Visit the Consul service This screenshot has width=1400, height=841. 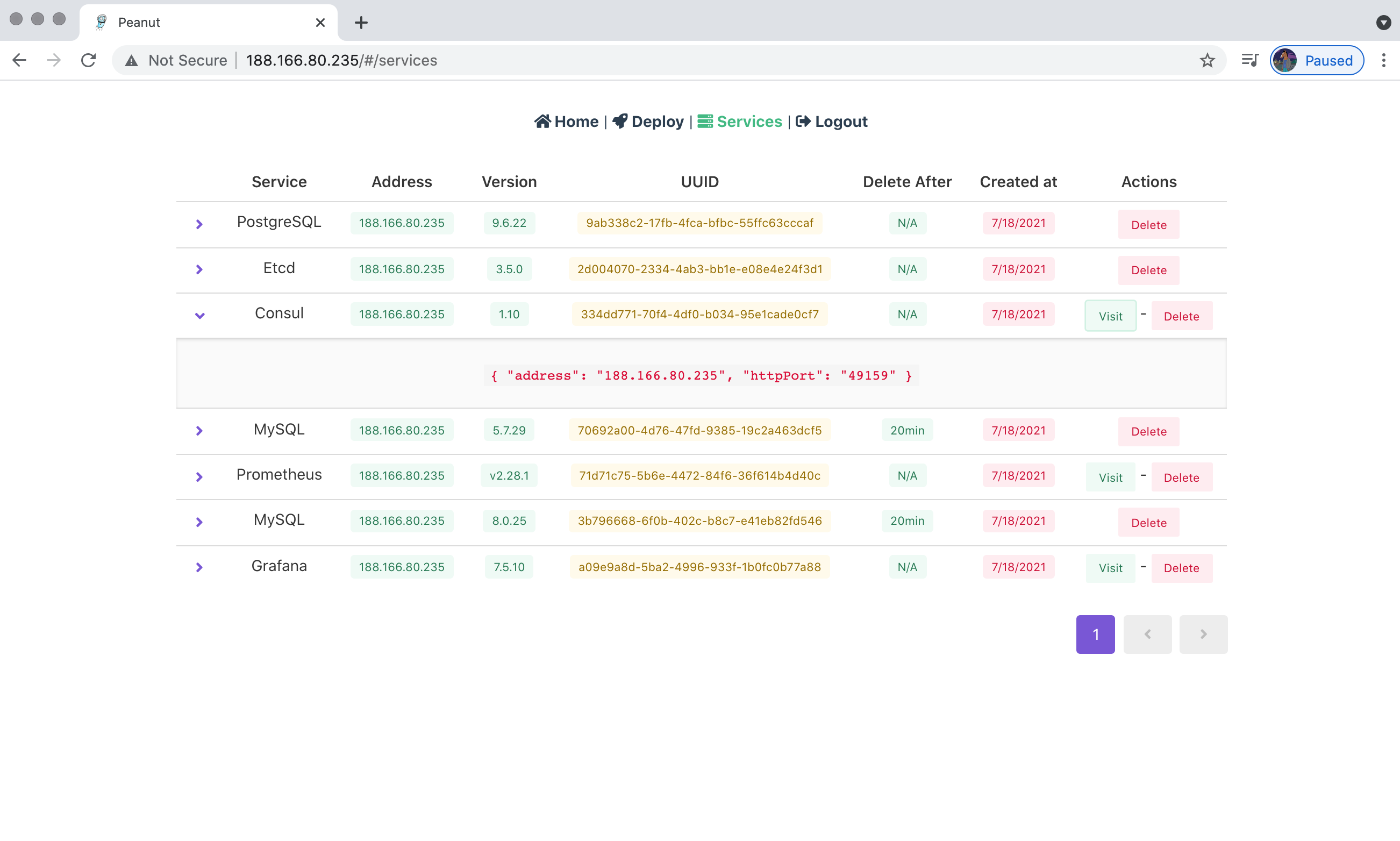click(x=1110, y=316)
